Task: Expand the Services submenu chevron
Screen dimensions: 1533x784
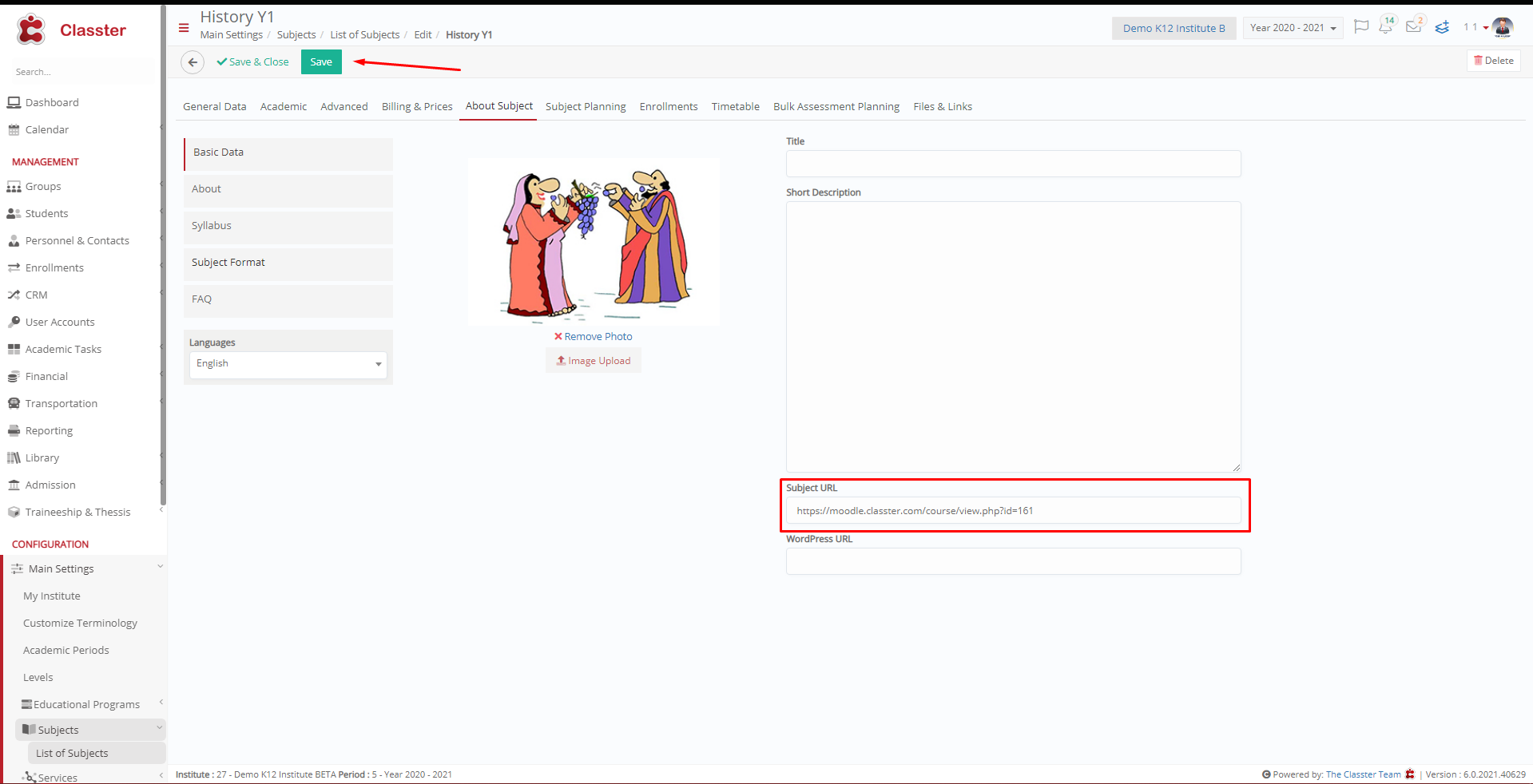Action: 161,775
